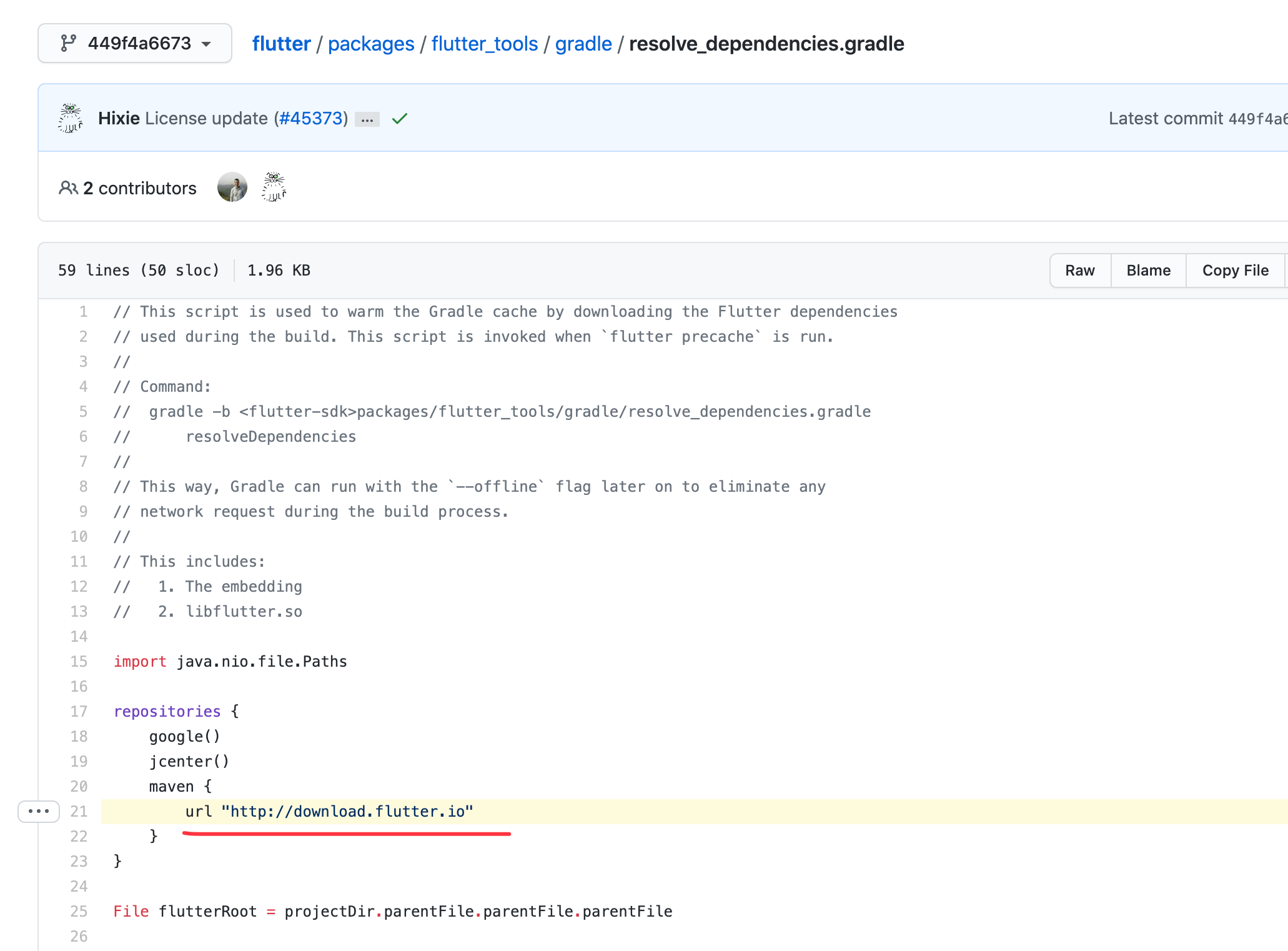1288x951 pixels.
Task: Click the green commit status checkmark
Action: click(x=400, y=118)
